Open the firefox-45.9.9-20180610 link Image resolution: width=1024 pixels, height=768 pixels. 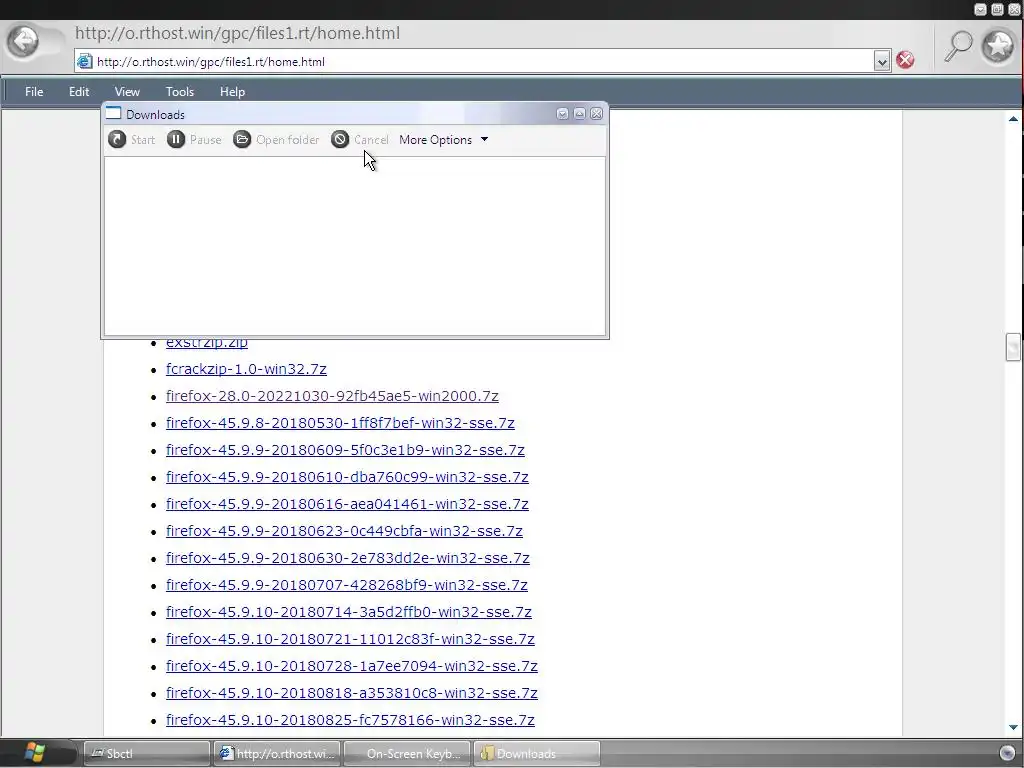coord(347,477)
